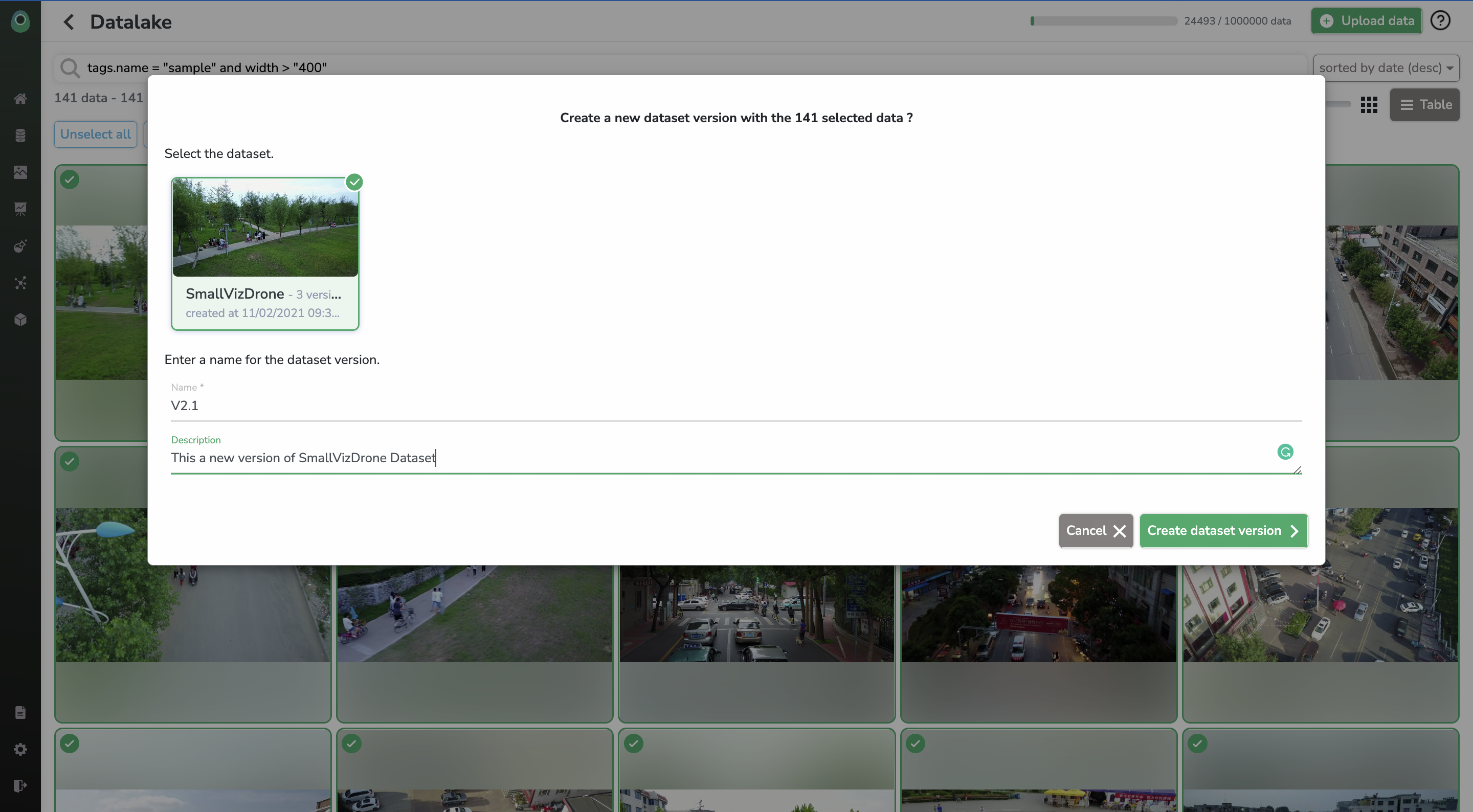The width and height of the screenshot is (1473, 812).
Task: Switch to Table view
Action: tap(1424, 105)
